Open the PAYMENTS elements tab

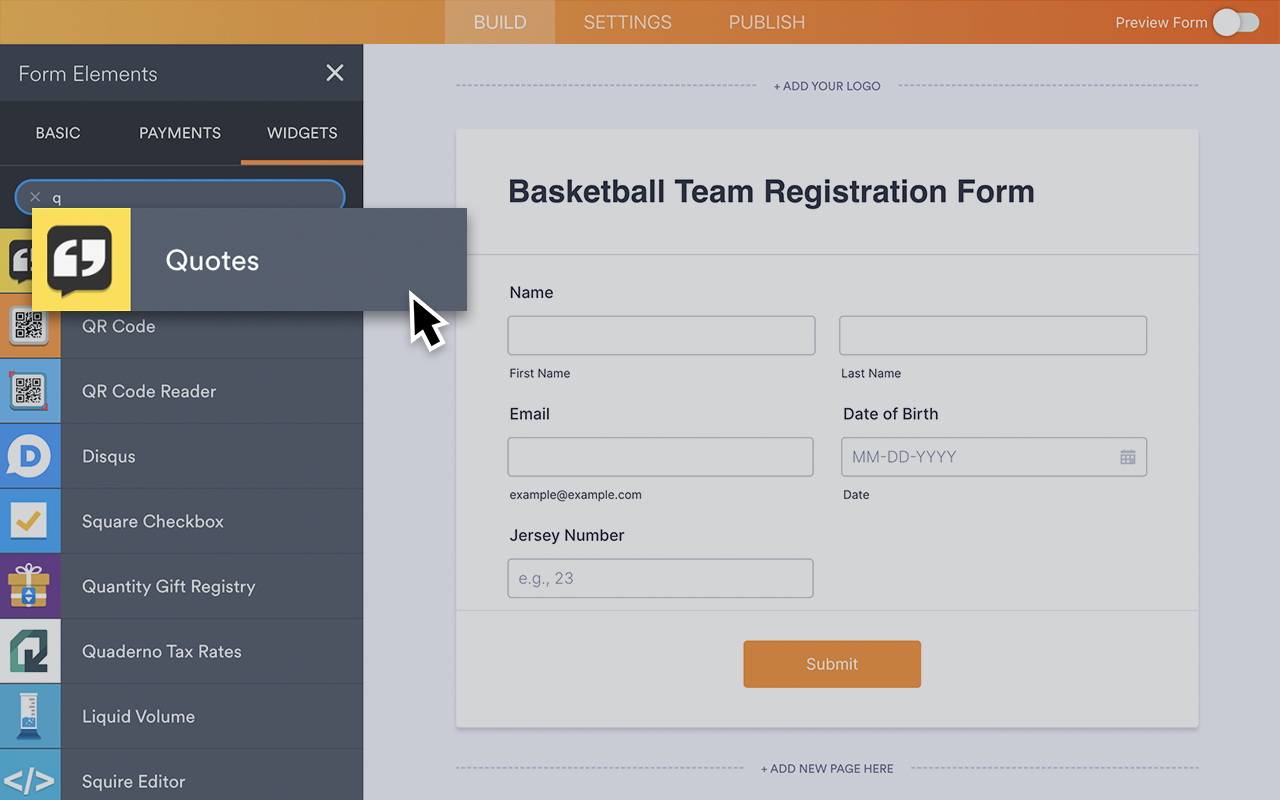click(x=179, y=132)
